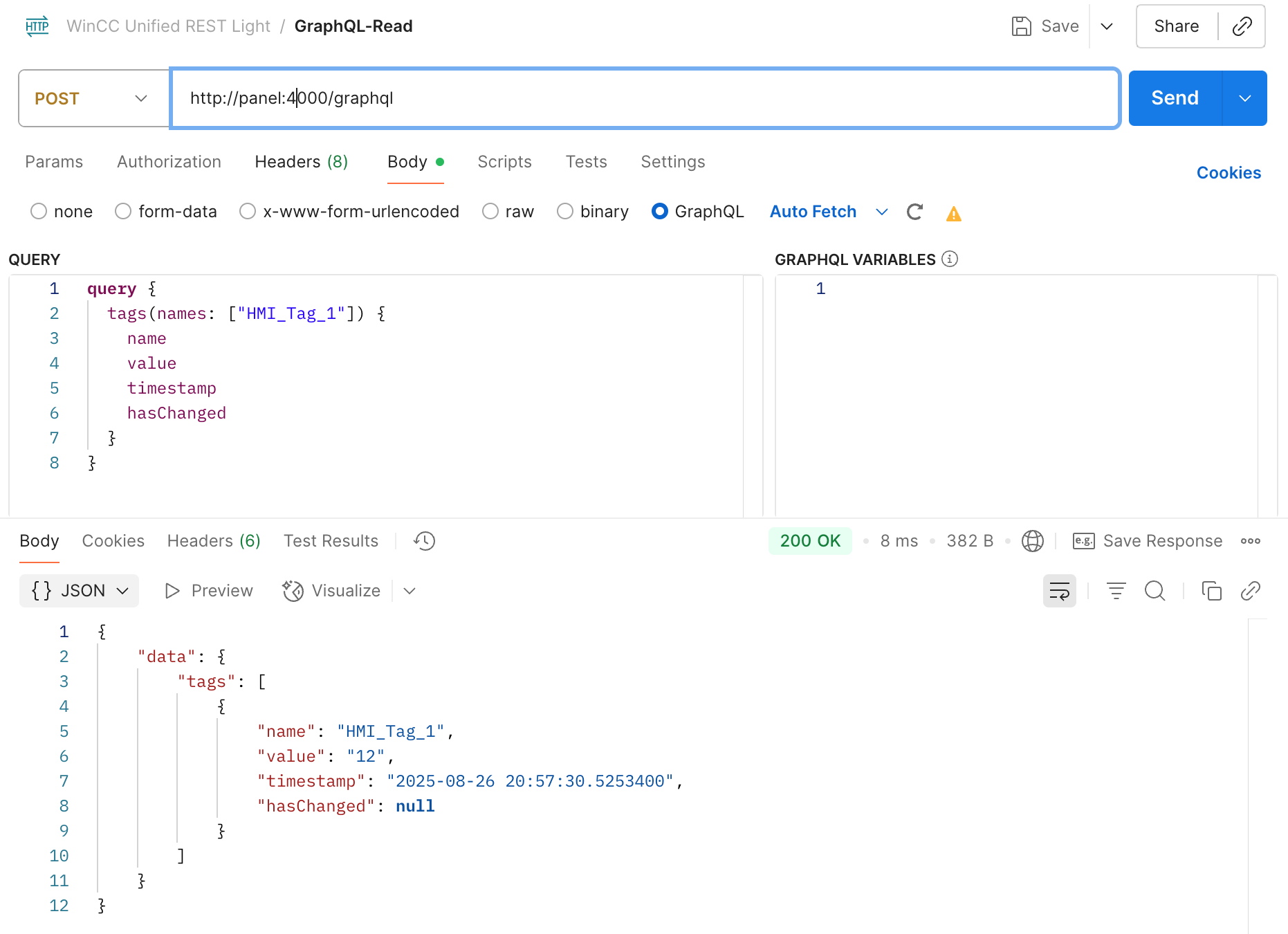Viewport: 1288px width, 934px height.
Task: Open the Send options dropdown arrow
Action: click(1245, 98)
